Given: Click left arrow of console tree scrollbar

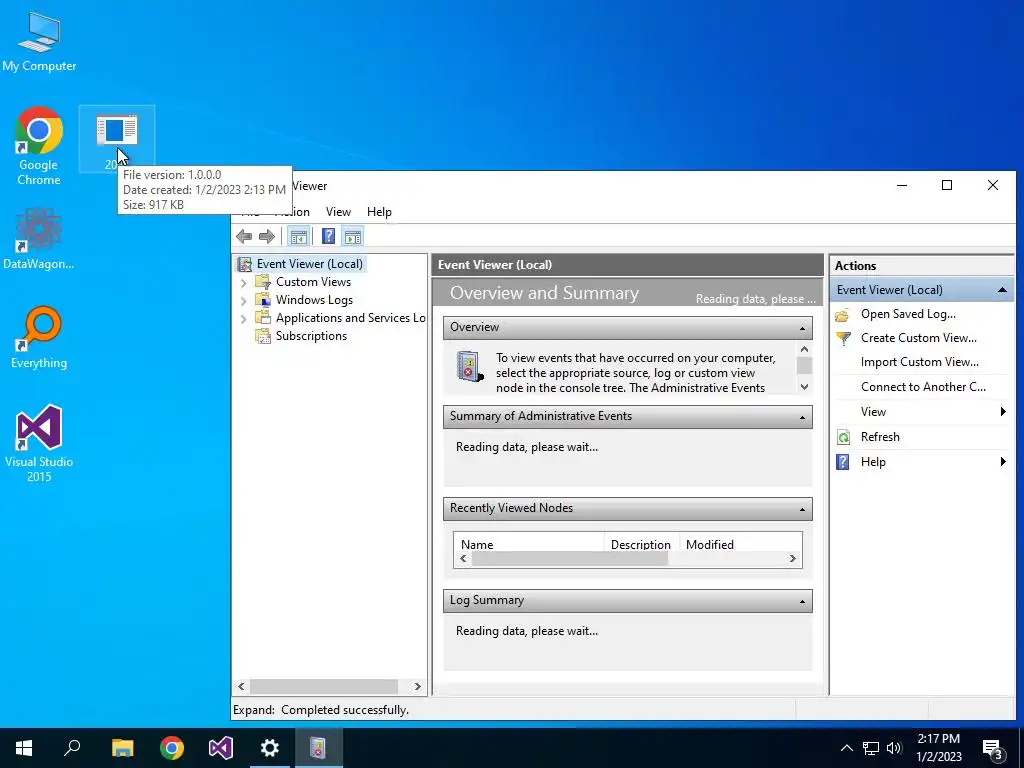Looking at the screenshot, I should [x=241, y=686].
